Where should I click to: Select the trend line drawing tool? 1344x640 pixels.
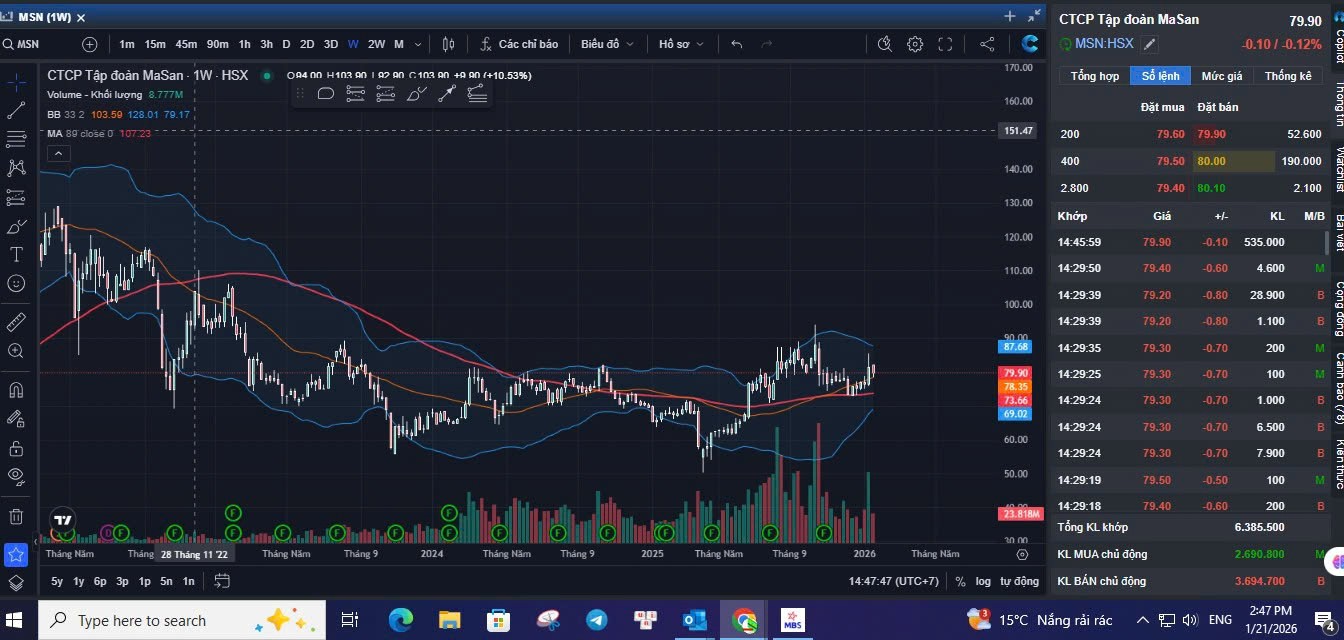[x=16, y=110]
